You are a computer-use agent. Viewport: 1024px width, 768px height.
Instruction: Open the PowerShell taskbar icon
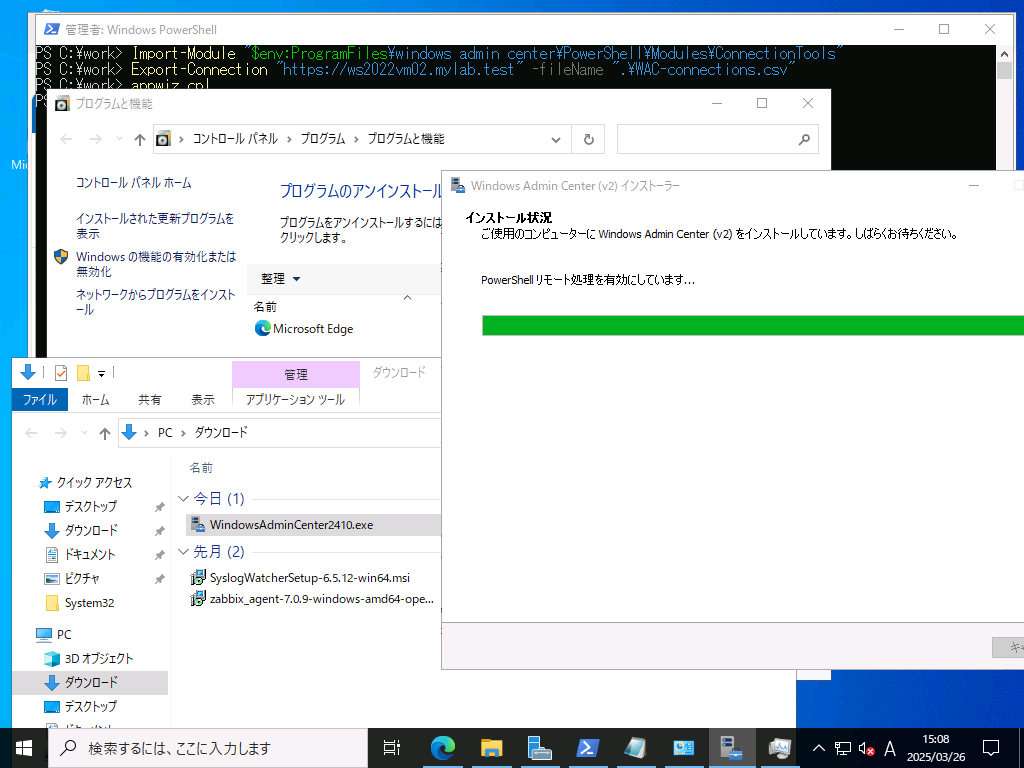pos(587,748)
